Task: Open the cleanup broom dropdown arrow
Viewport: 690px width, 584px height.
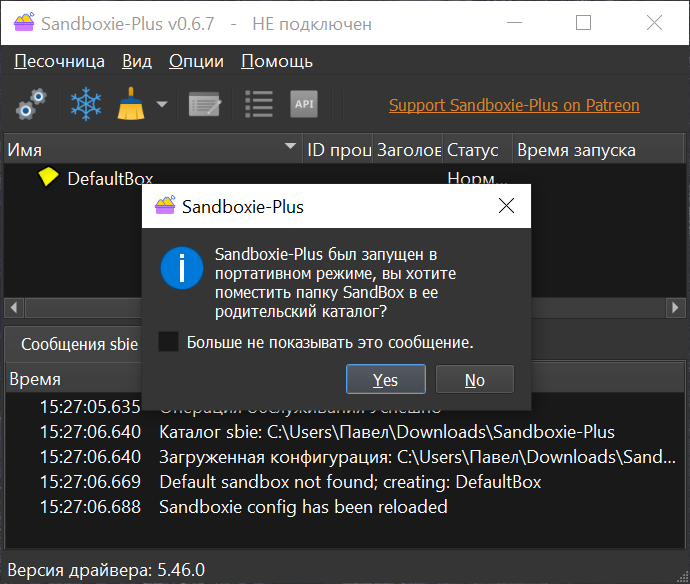Action: pos(162,104)
